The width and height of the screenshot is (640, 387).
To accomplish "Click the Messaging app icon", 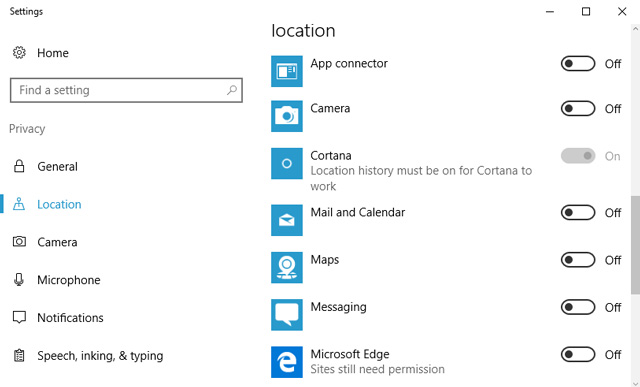I will [x=287, y=315].
